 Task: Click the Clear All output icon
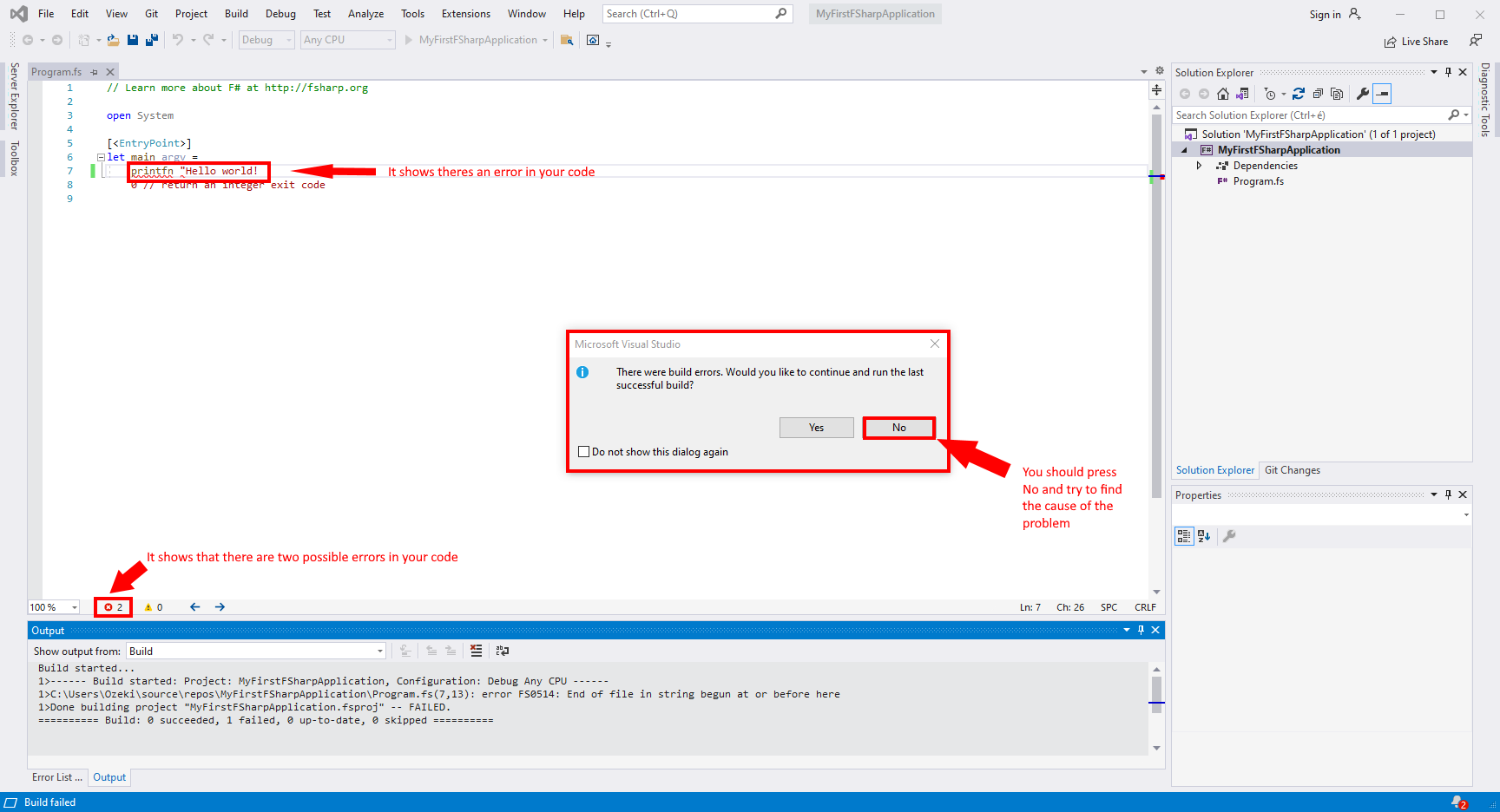pos(476,651)
